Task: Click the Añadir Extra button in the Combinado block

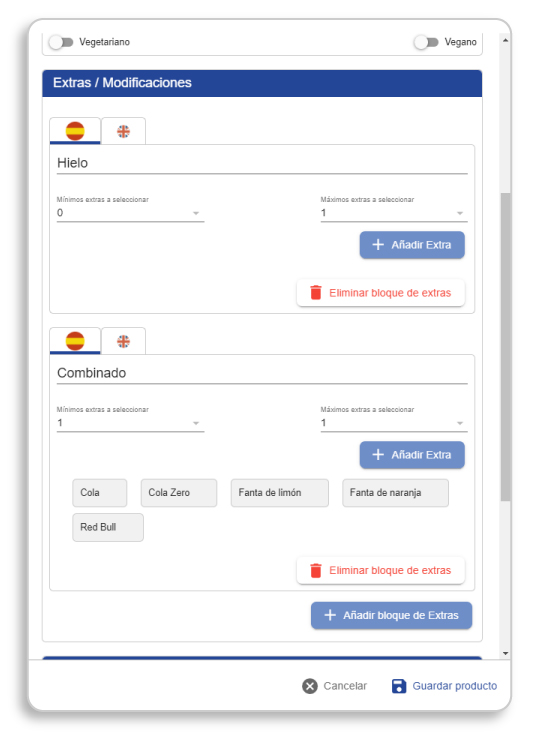Action: click(412, 455)
